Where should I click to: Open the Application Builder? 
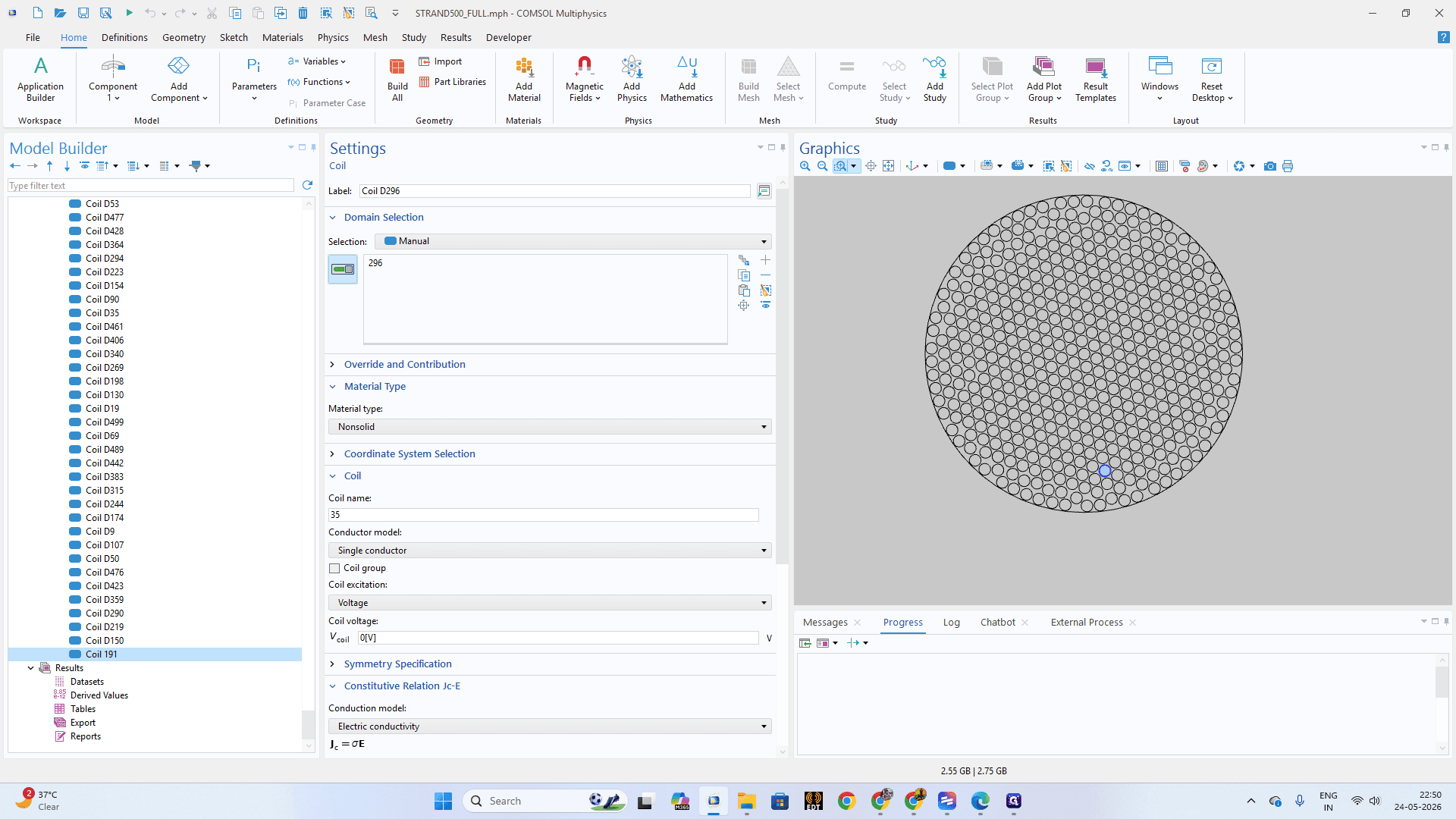(40, 79)
